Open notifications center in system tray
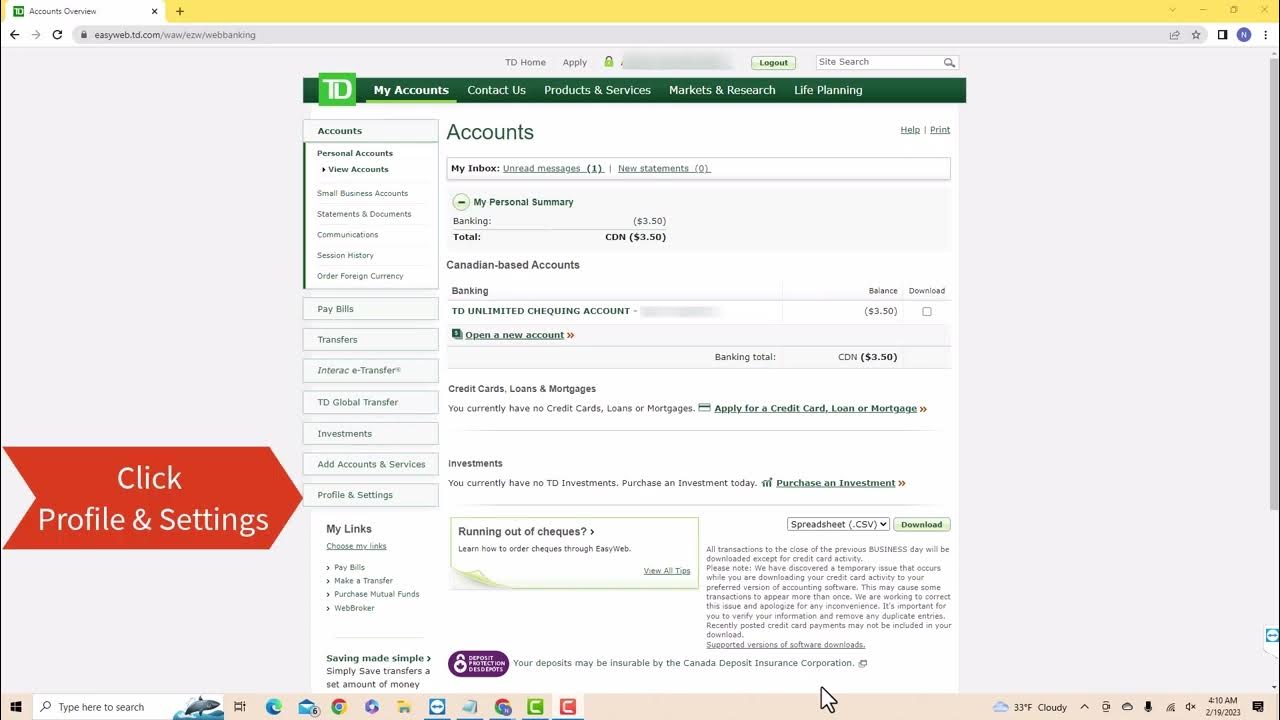Viewport: 1280px width, 720px height. [1258, 707]
